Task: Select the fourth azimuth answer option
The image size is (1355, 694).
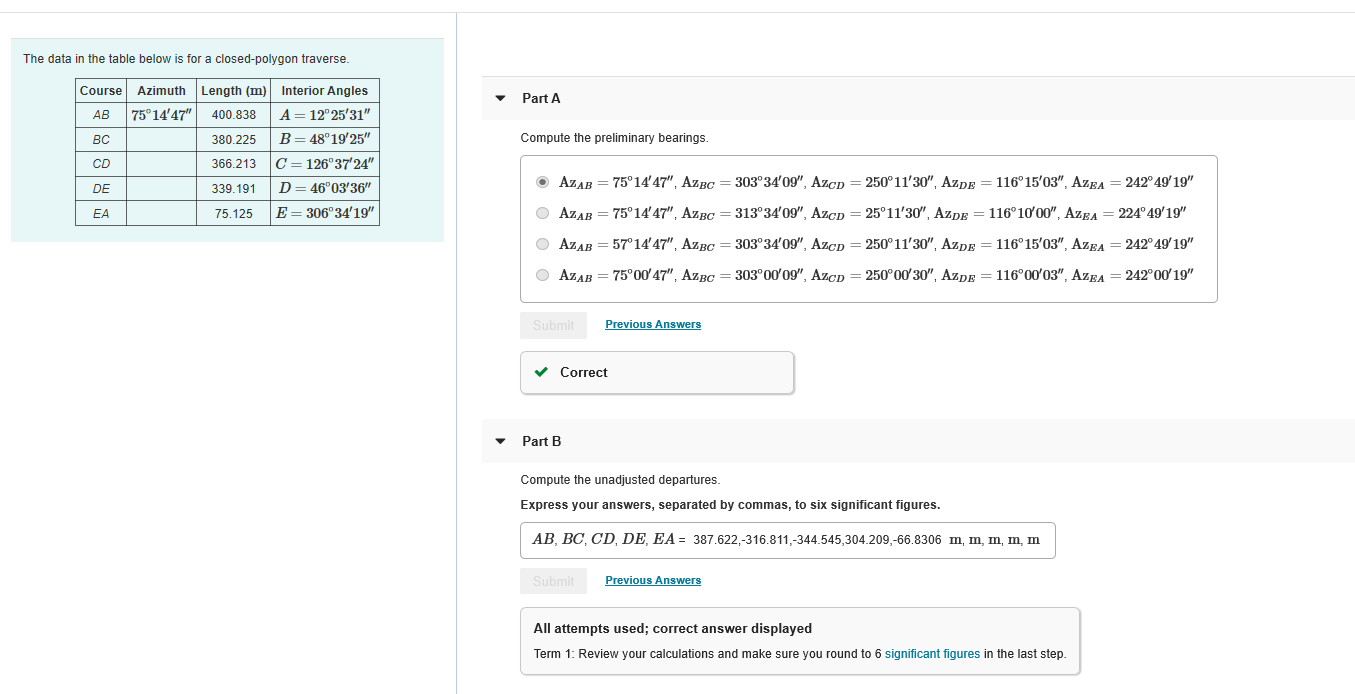Action: [x=542, y=274]
